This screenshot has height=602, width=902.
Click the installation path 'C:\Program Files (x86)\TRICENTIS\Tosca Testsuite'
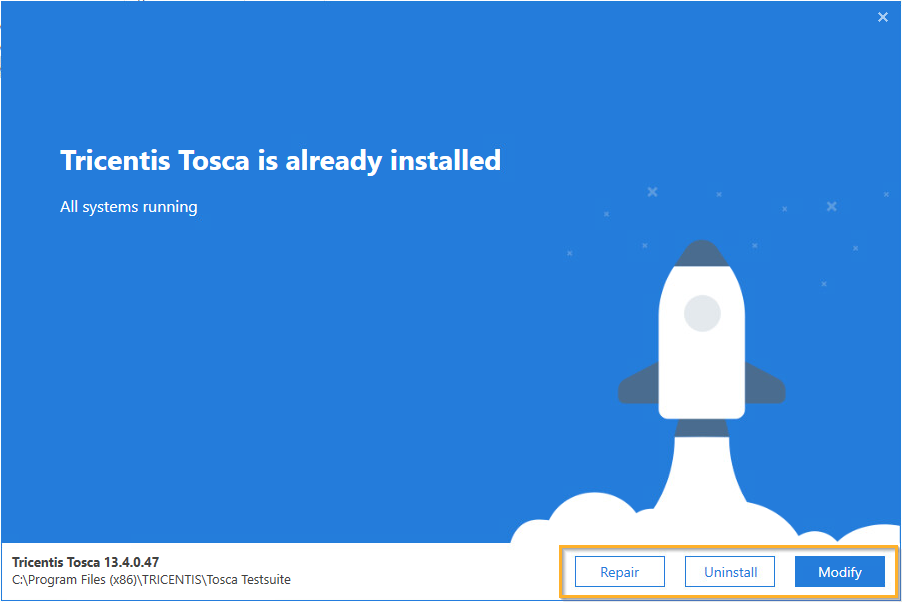coord(151,580)
